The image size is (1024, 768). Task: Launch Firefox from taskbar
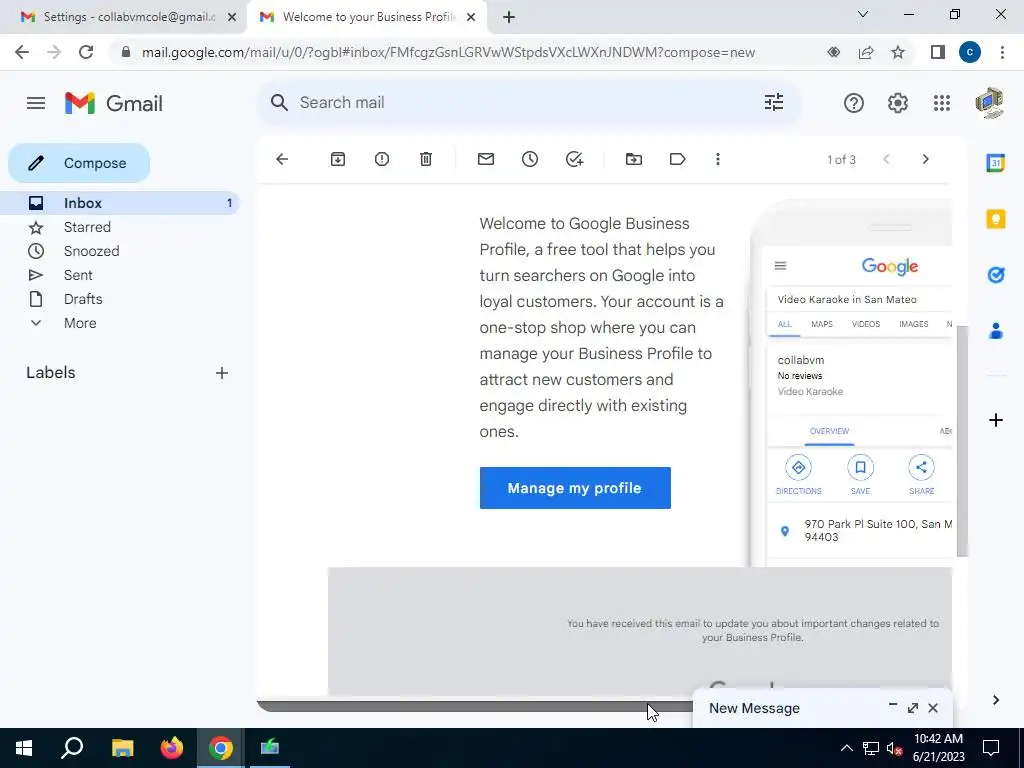pyautogui.click(x=172, y=748)
